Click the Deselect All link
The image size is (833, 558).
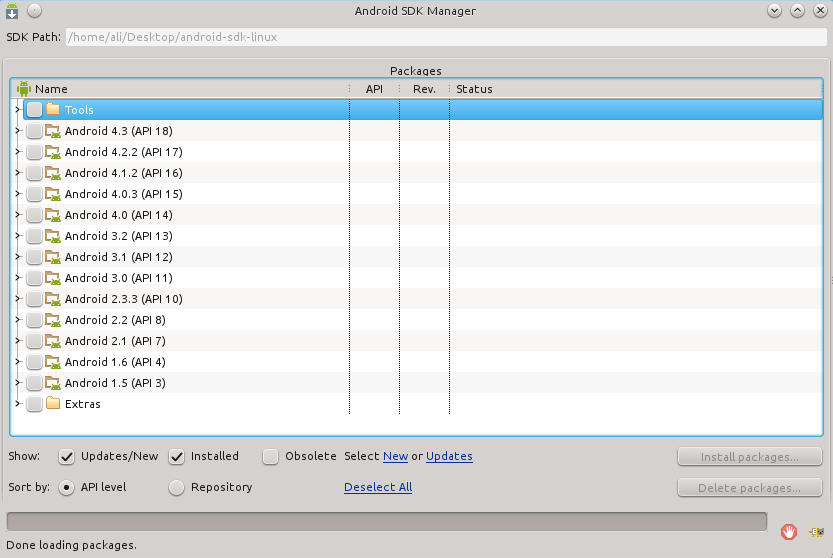click(378, 487)
